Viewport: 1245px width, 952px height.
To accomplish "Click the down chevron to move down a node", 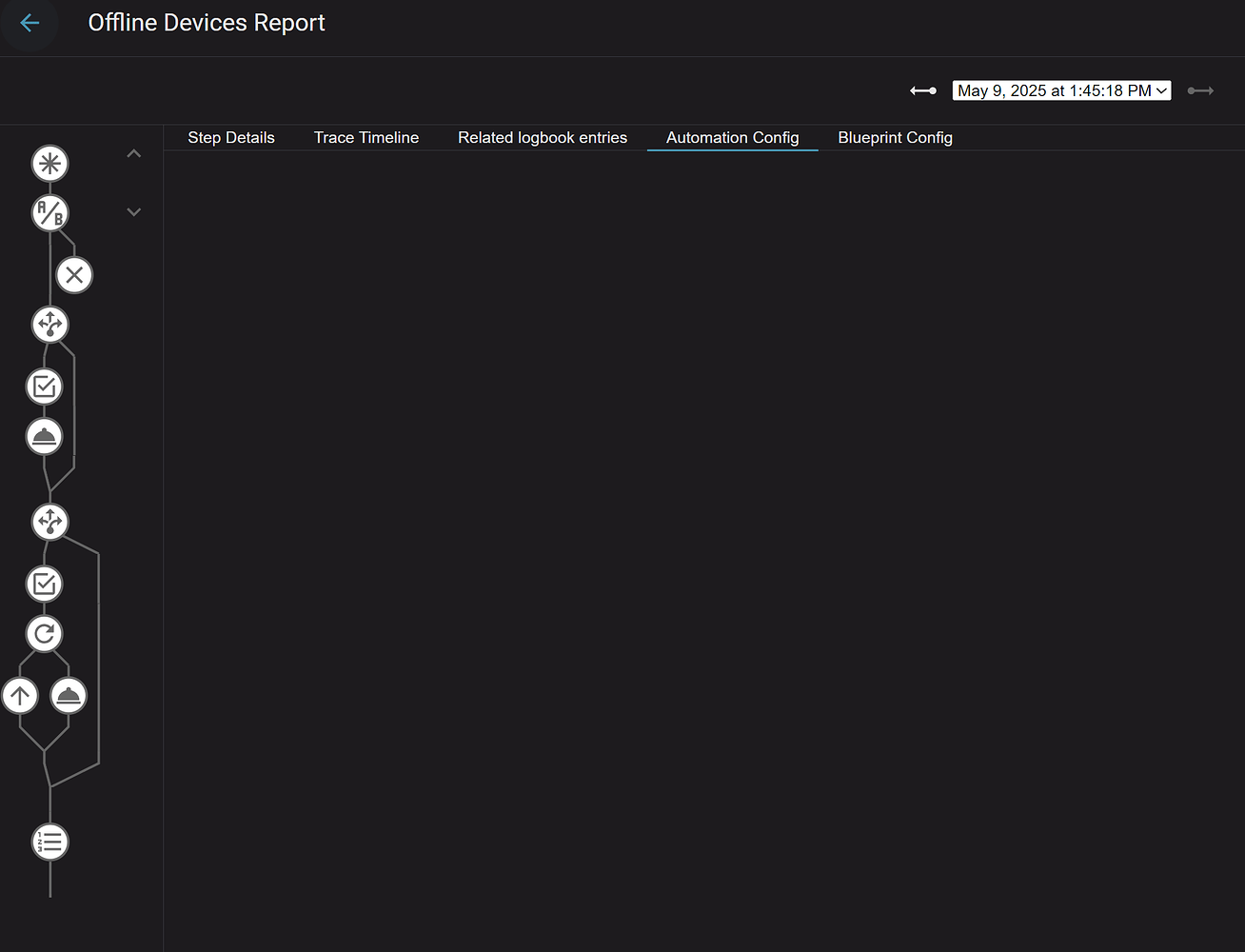I will (x=133, y=211).
